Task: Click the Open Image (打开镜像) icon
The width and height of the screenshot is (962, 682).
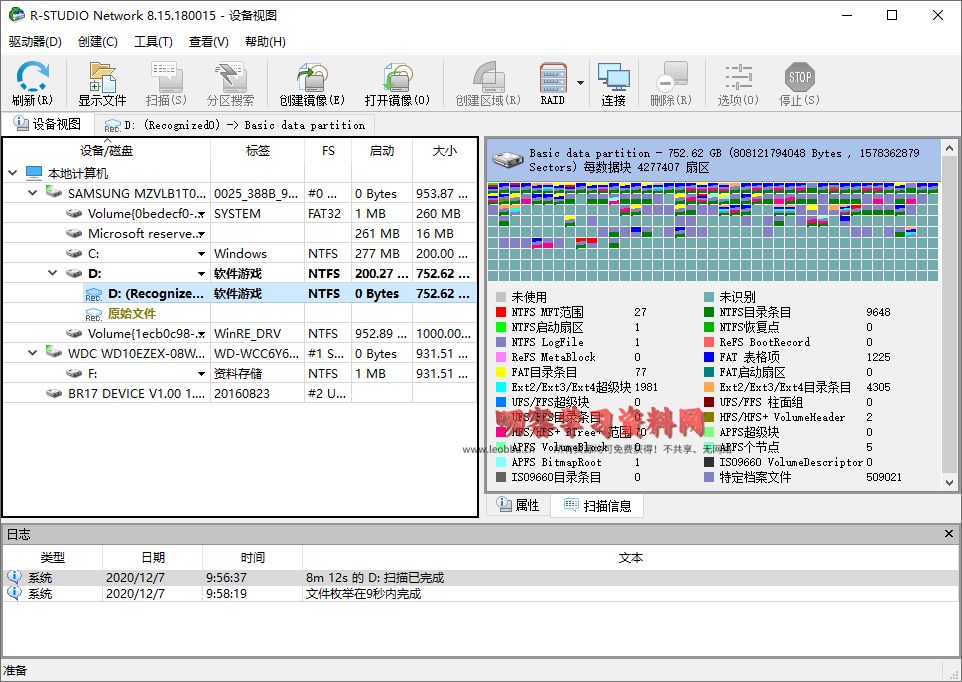Action: (397, 77)
